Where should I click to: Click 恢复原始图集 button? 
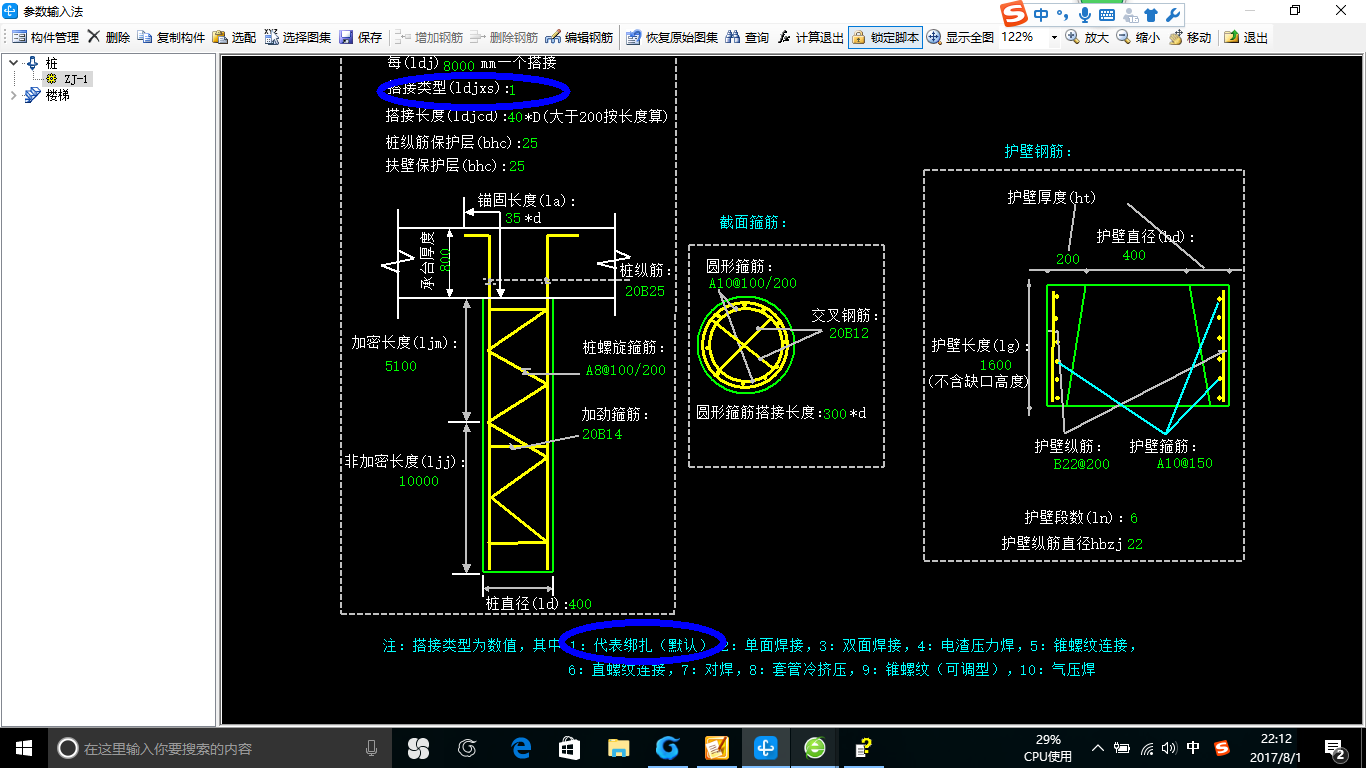click(672, 37)
